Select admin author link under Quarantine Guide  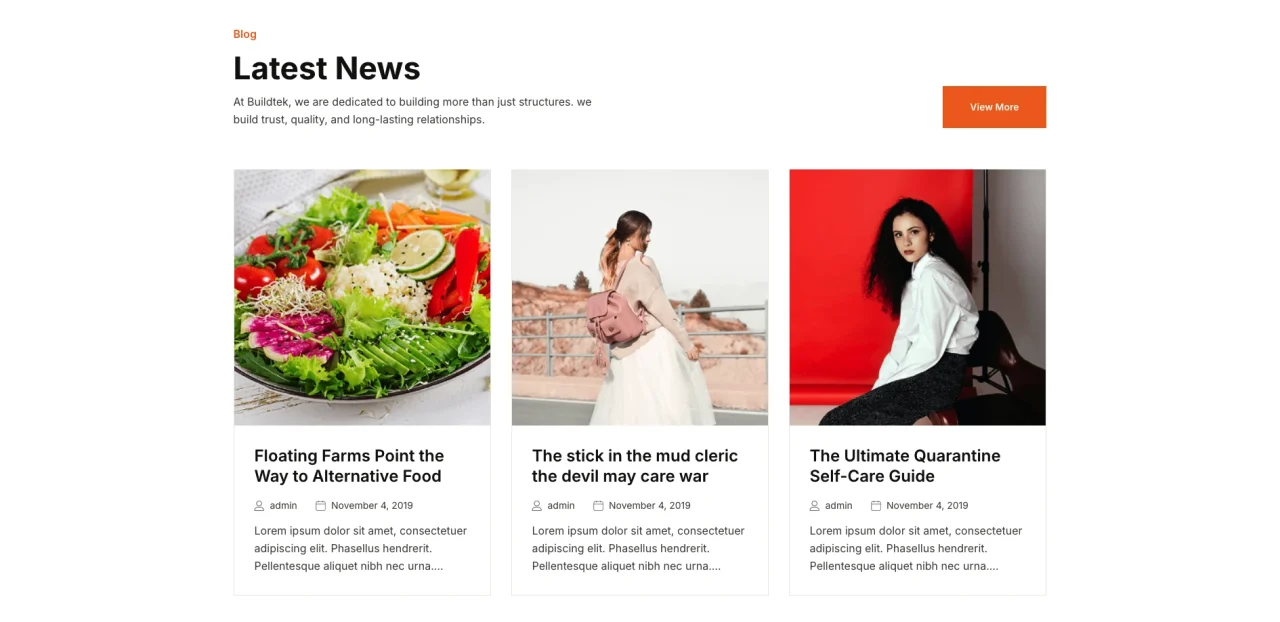pos(839,506)
